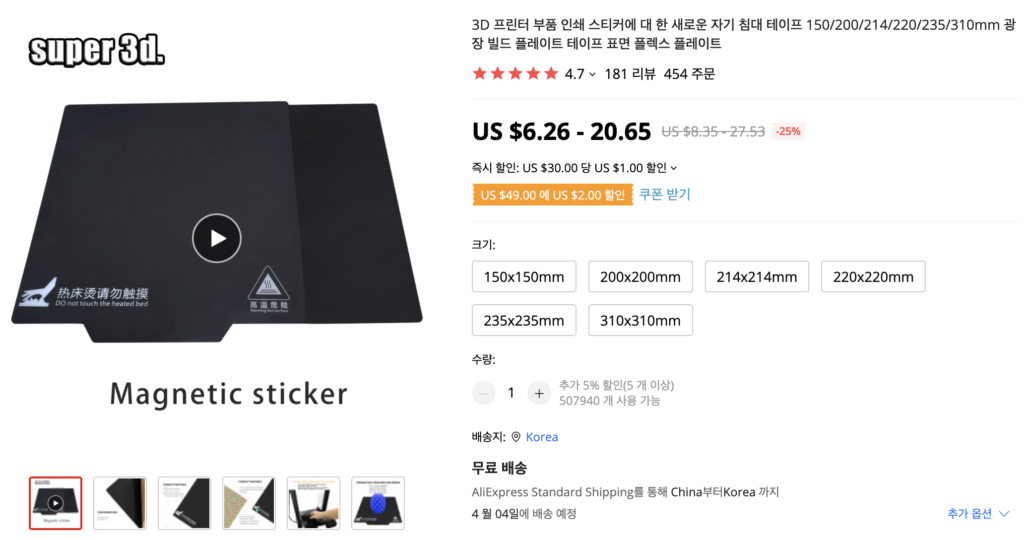Select the 150x150mm size option
Screen dimensions: 1024x540
[524, 277]
